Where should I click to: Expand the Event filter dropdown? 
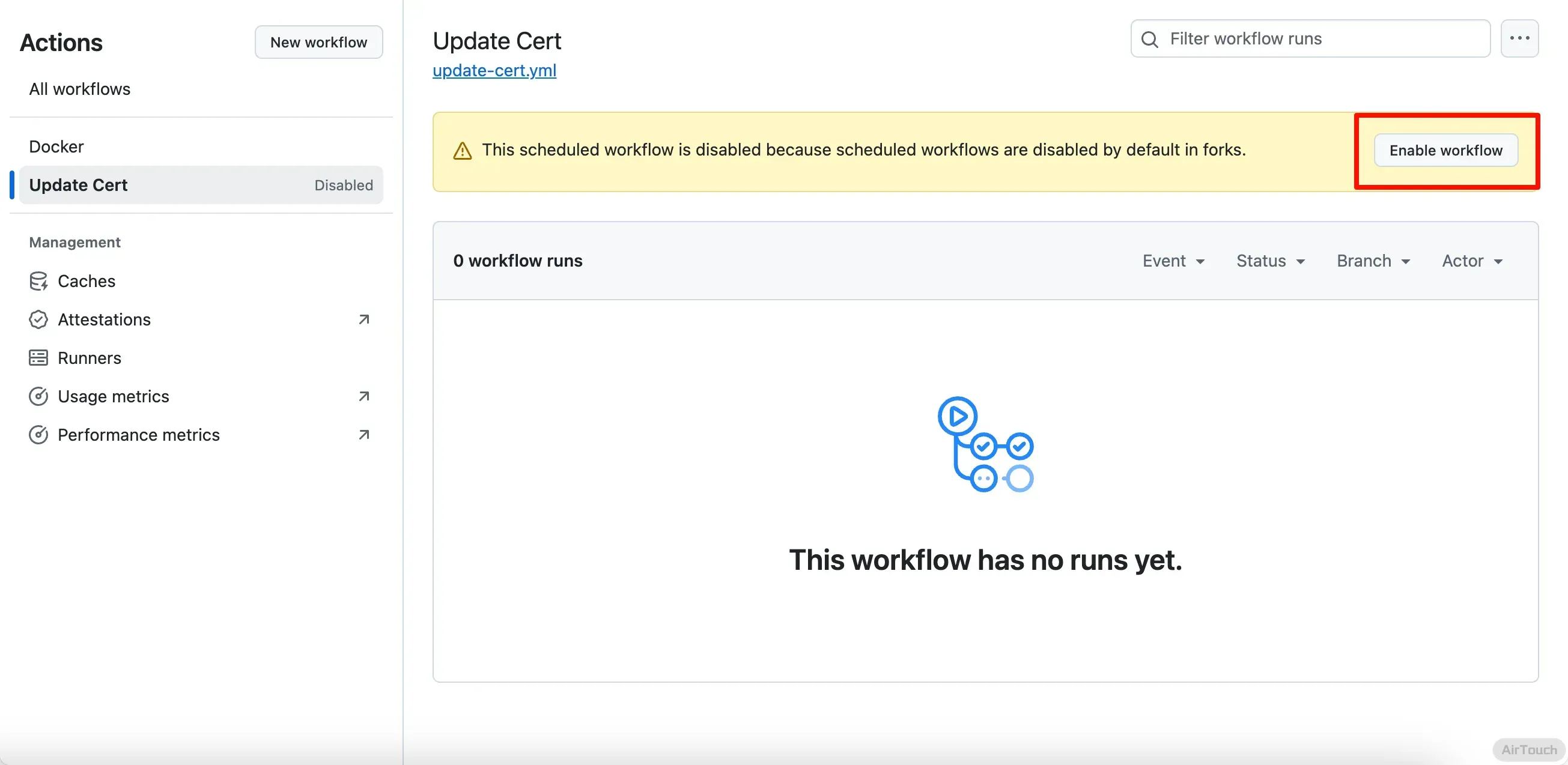1173,261
